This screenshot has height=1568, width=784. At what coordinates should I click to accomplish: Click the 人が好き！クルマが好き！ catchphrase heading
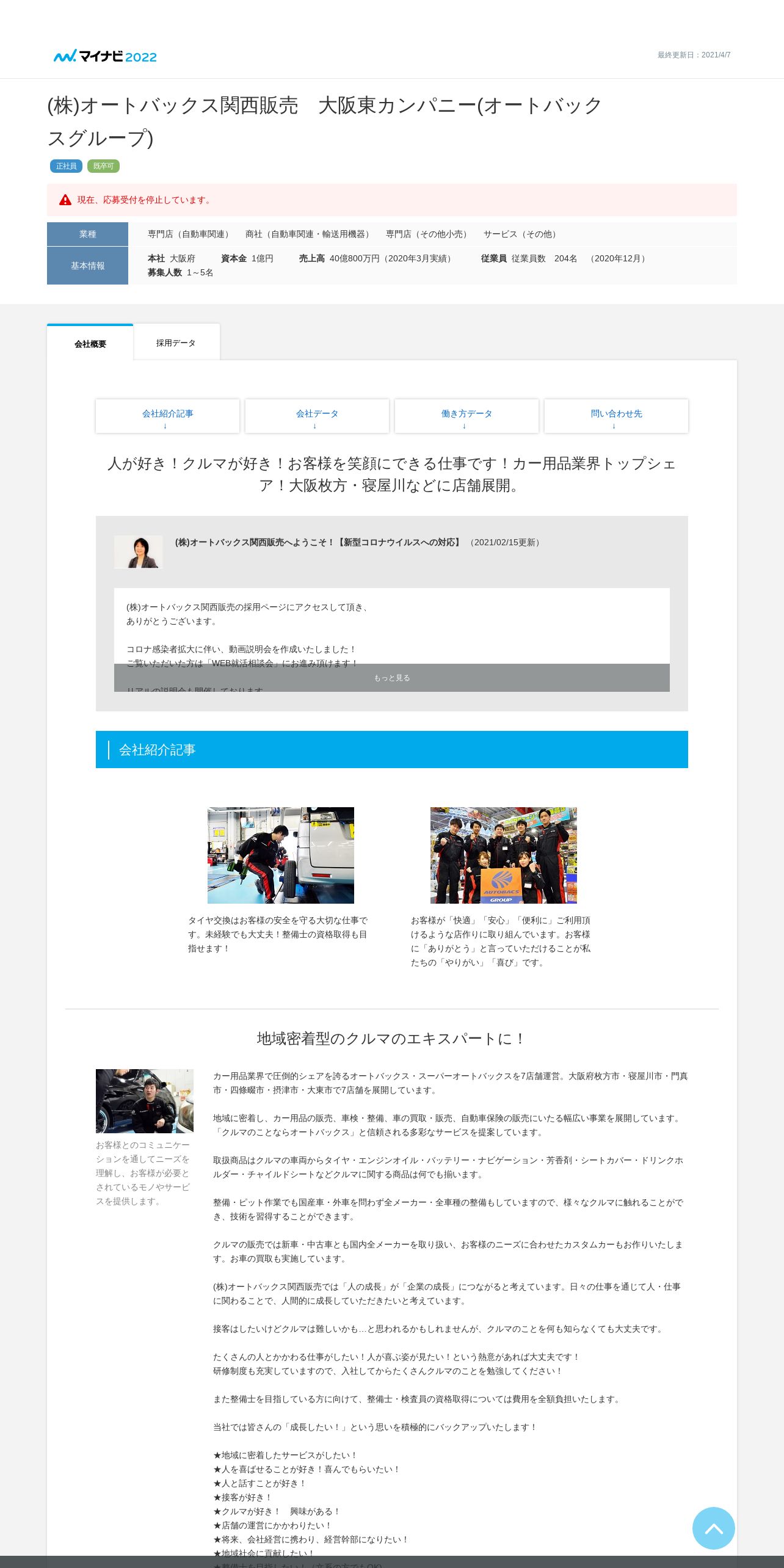[392, 474]
